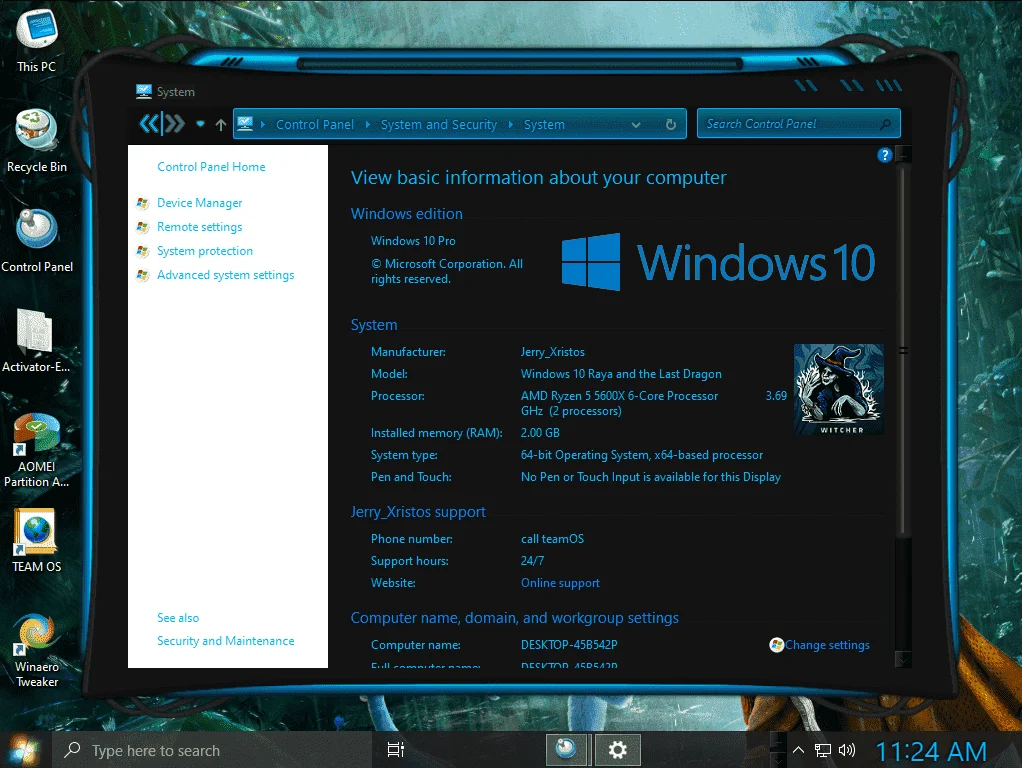Click the forward navigation arrows

pos(175,123)
